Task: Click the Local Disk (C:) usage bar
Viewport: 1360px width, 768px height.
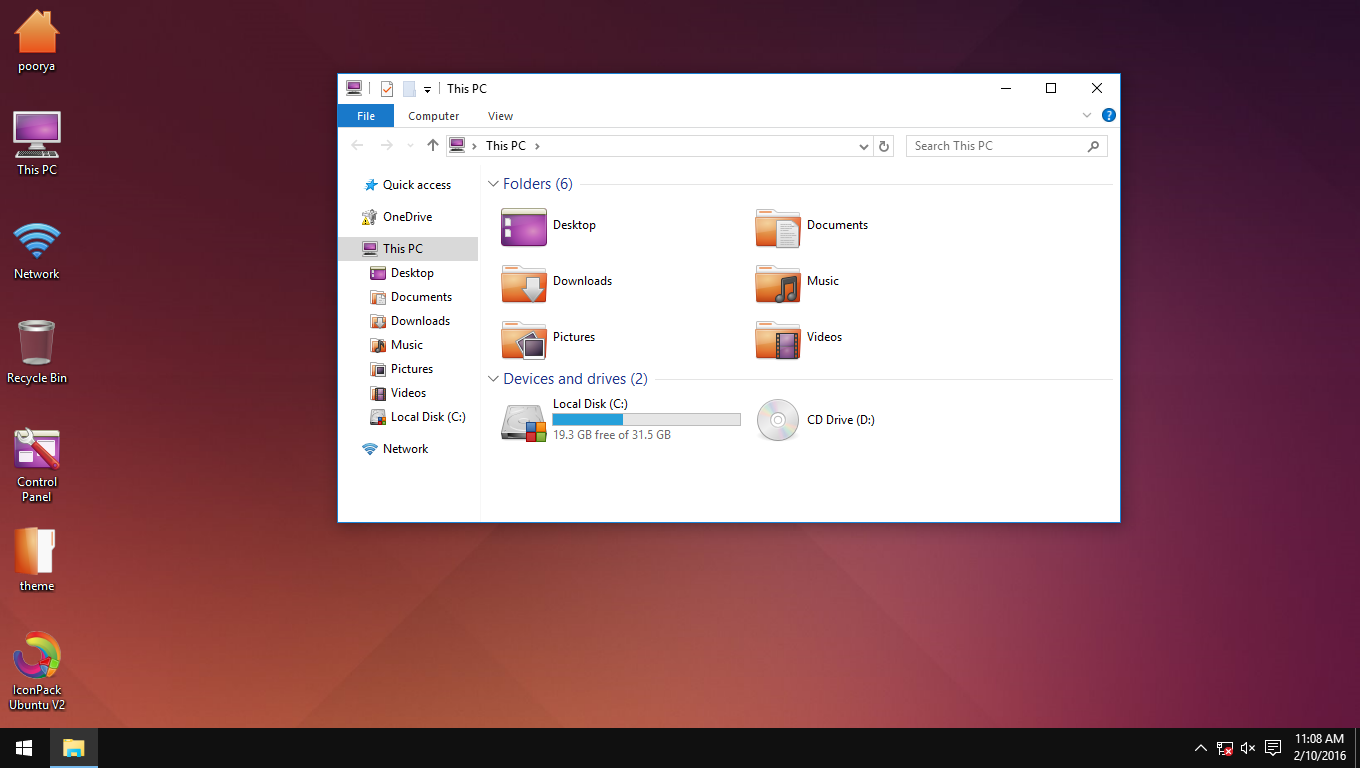Action: [x=647, y=420]
